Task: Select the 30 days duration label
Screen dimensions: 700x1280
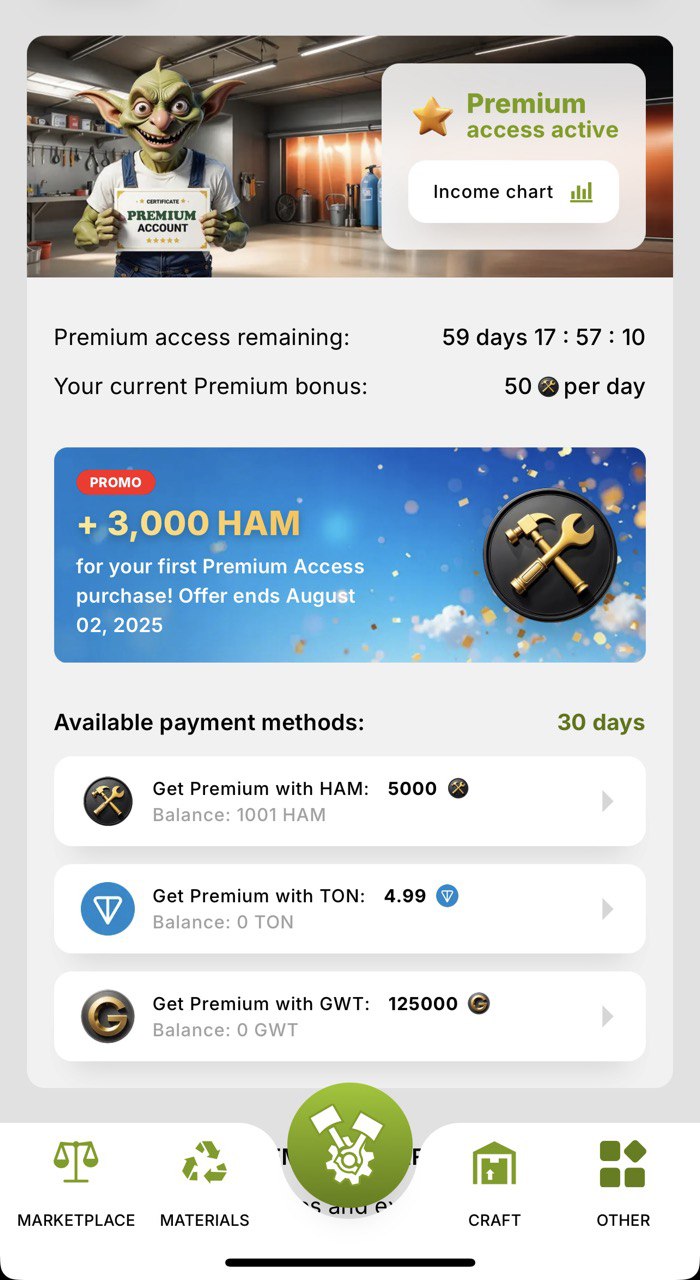Action: click(x=600, y=722)
